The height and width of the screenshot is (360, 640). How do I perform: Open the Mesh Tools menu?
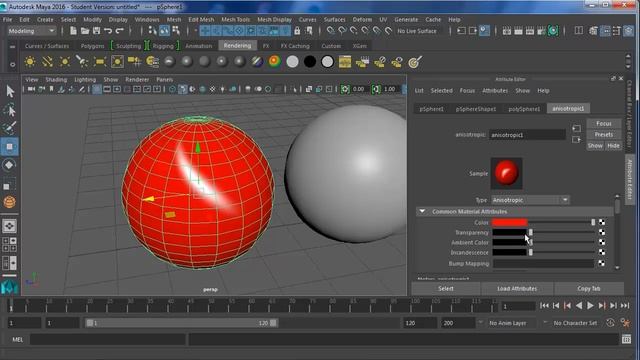pos(236,20)
